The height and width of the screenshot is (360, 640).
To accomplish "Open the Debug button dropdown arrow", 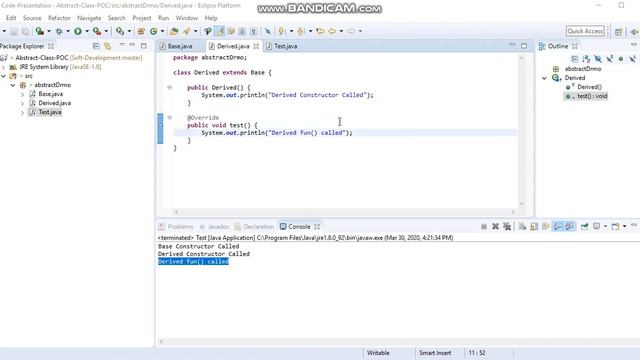I will [68, 31].
